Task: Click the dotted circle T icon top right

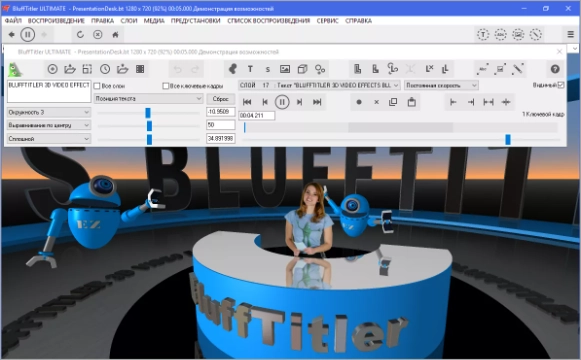Action: point(483,34)
